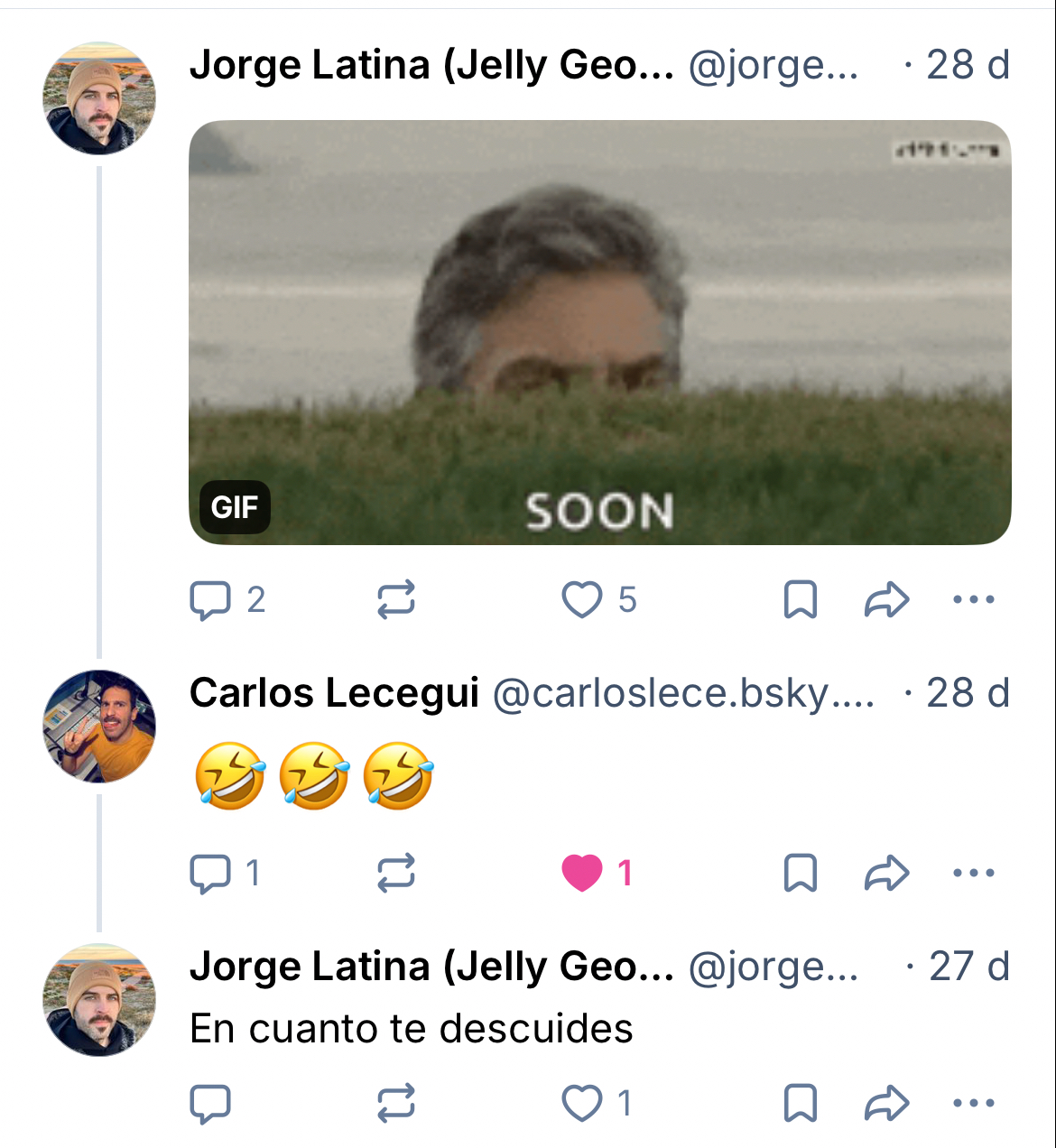The image size is (1056, 1148).
Task: Repost the SOON GIF post
Action: coord(395,600)
